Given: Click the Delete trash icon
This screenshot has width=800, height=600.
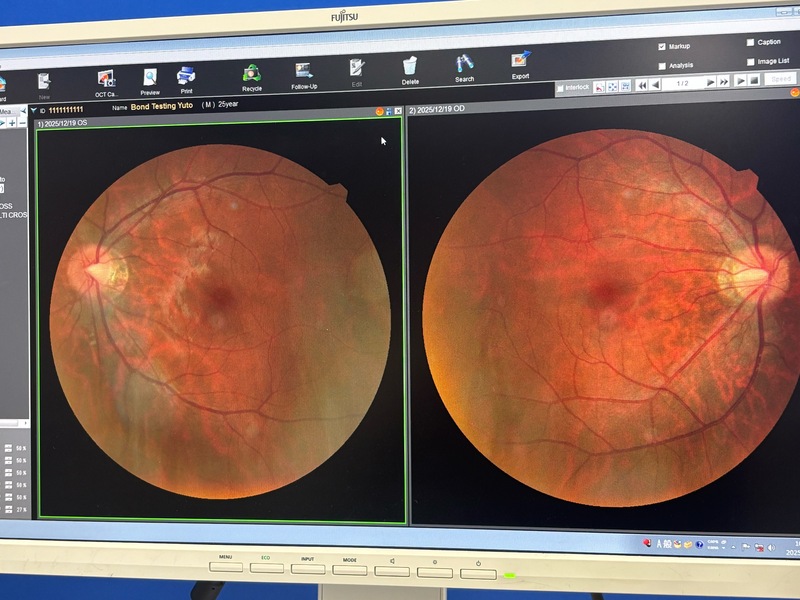Looking at the screenshot, I should (x=410, y=66).
